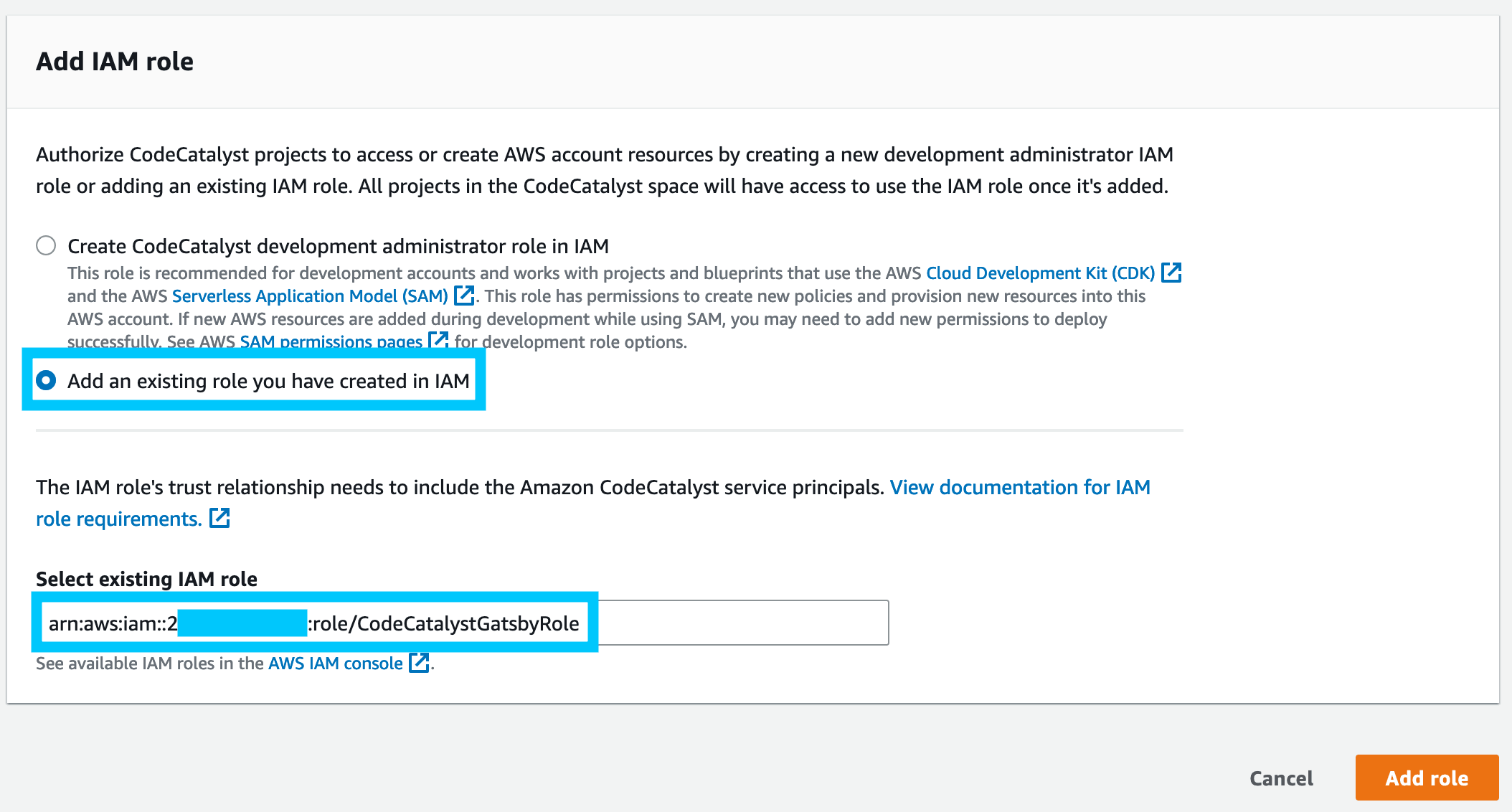Click the CodeCatalystGatsbyRole ARN text

coord(445,623)
